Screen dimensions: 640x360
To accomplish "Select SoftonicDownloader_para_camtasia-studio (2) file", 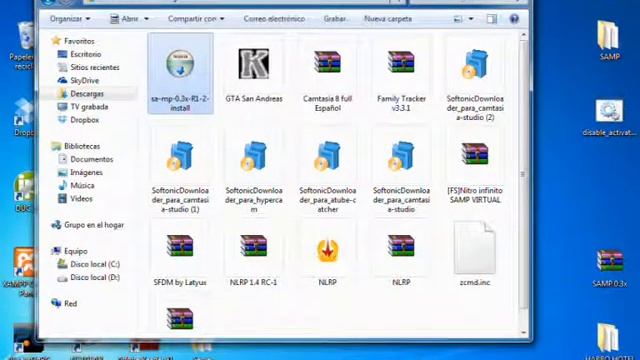I will [475, 84].
